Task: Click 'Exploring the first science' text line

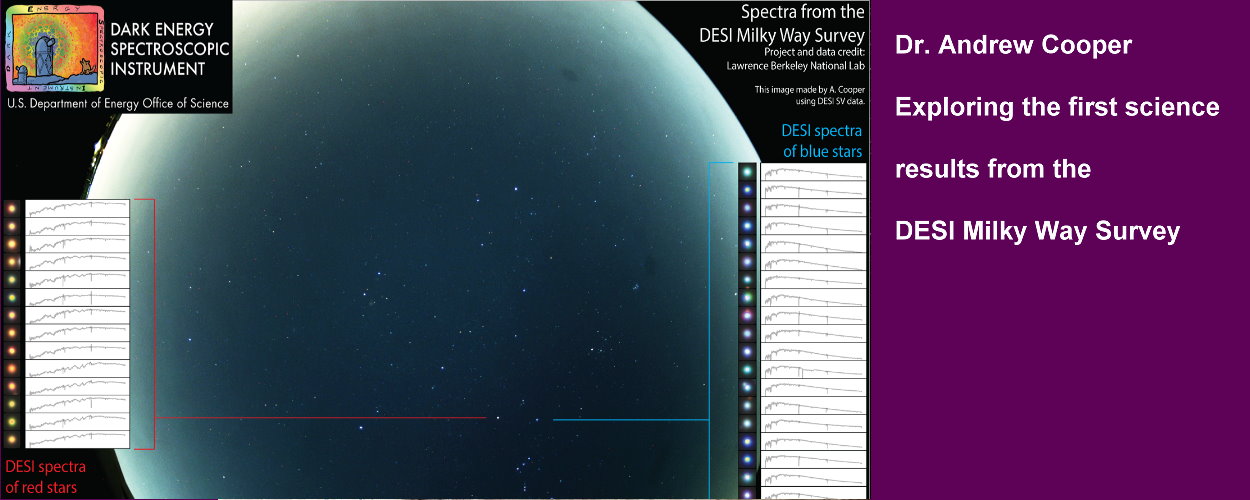Action: pos(1057,107)
